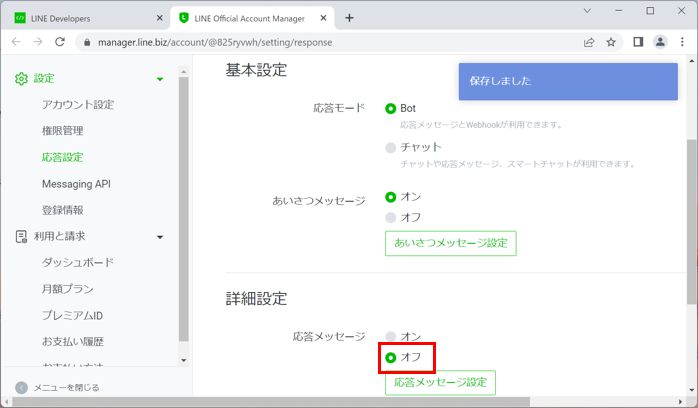Image resolution: width=698 pixels, height=408 pixels.
Task: Open 登録情報 in sidebar
Action: coord(63,210)
